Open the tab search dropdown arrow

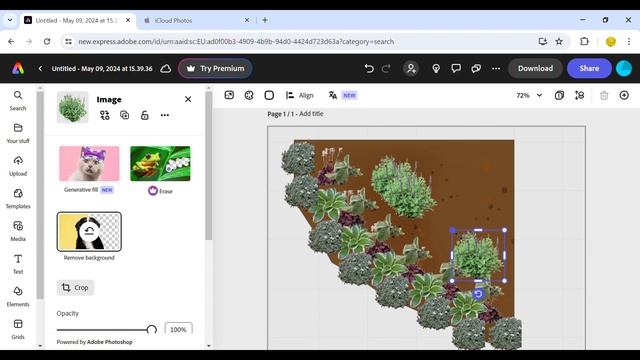tap(10, 20)
